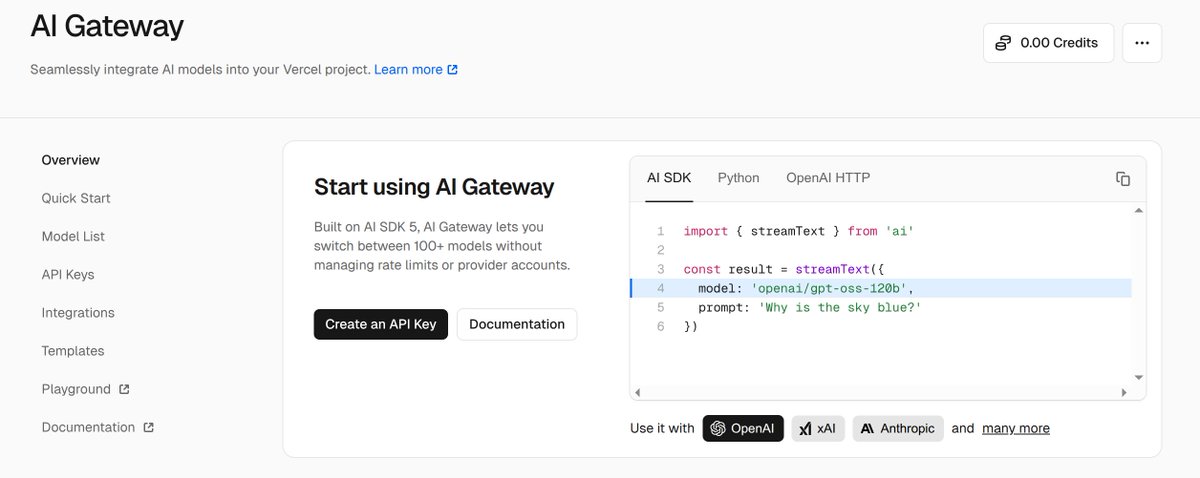Open Quick Start in the sidebar
1200x478 pixels.
[x=76, y=198]
